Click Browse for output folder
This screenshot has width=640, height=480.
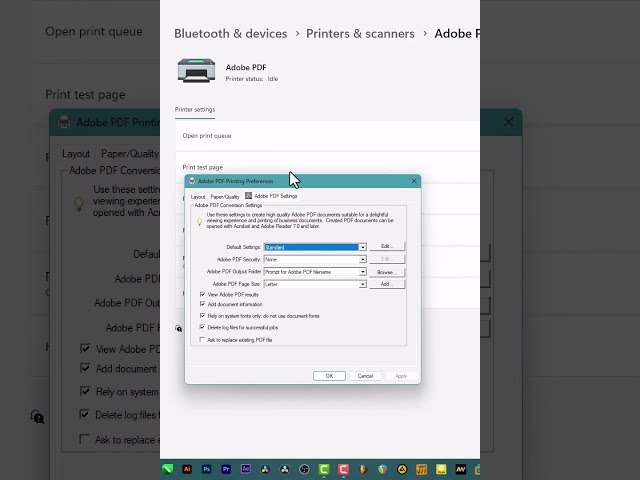point(387,272)
